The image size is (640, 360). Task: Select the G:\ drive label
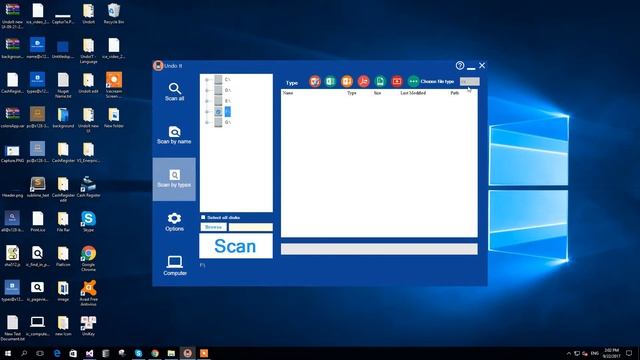[x=228, y=122]
